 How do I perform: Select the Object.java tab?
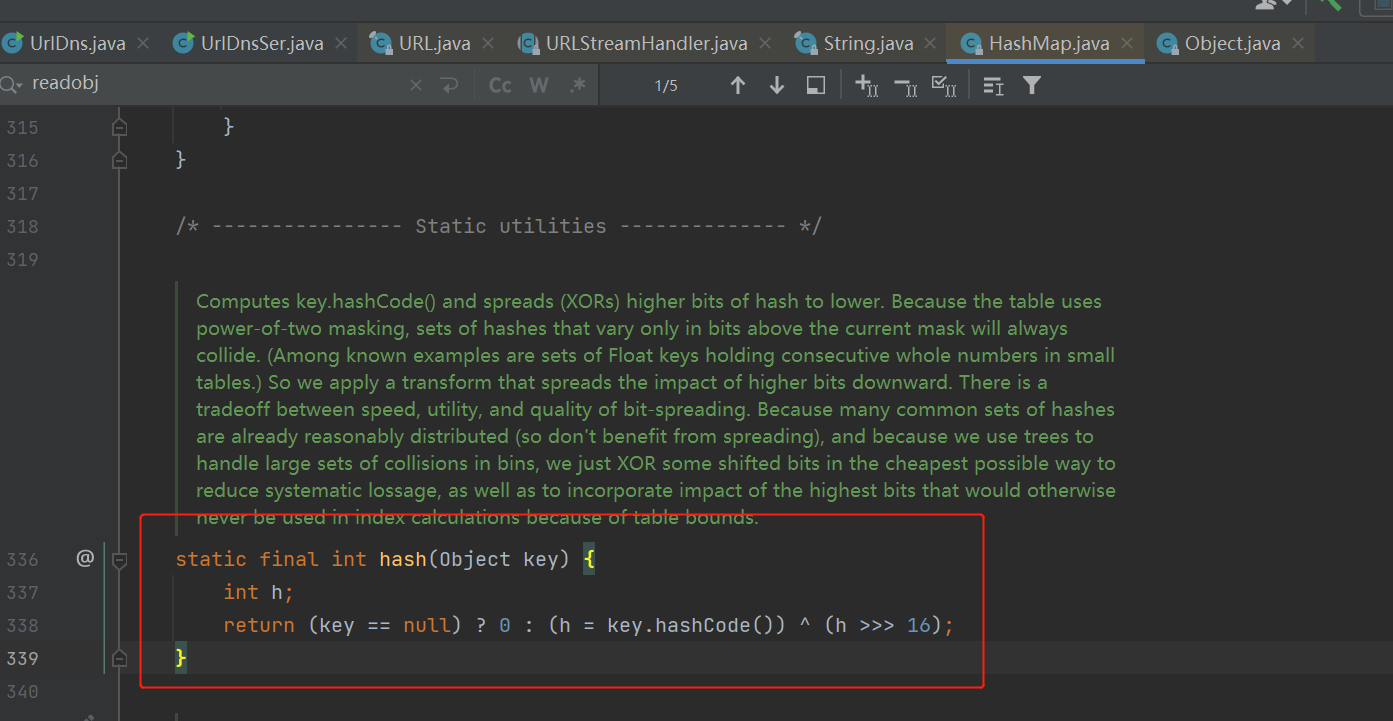pyautogui.click(x=1232, y=44)
